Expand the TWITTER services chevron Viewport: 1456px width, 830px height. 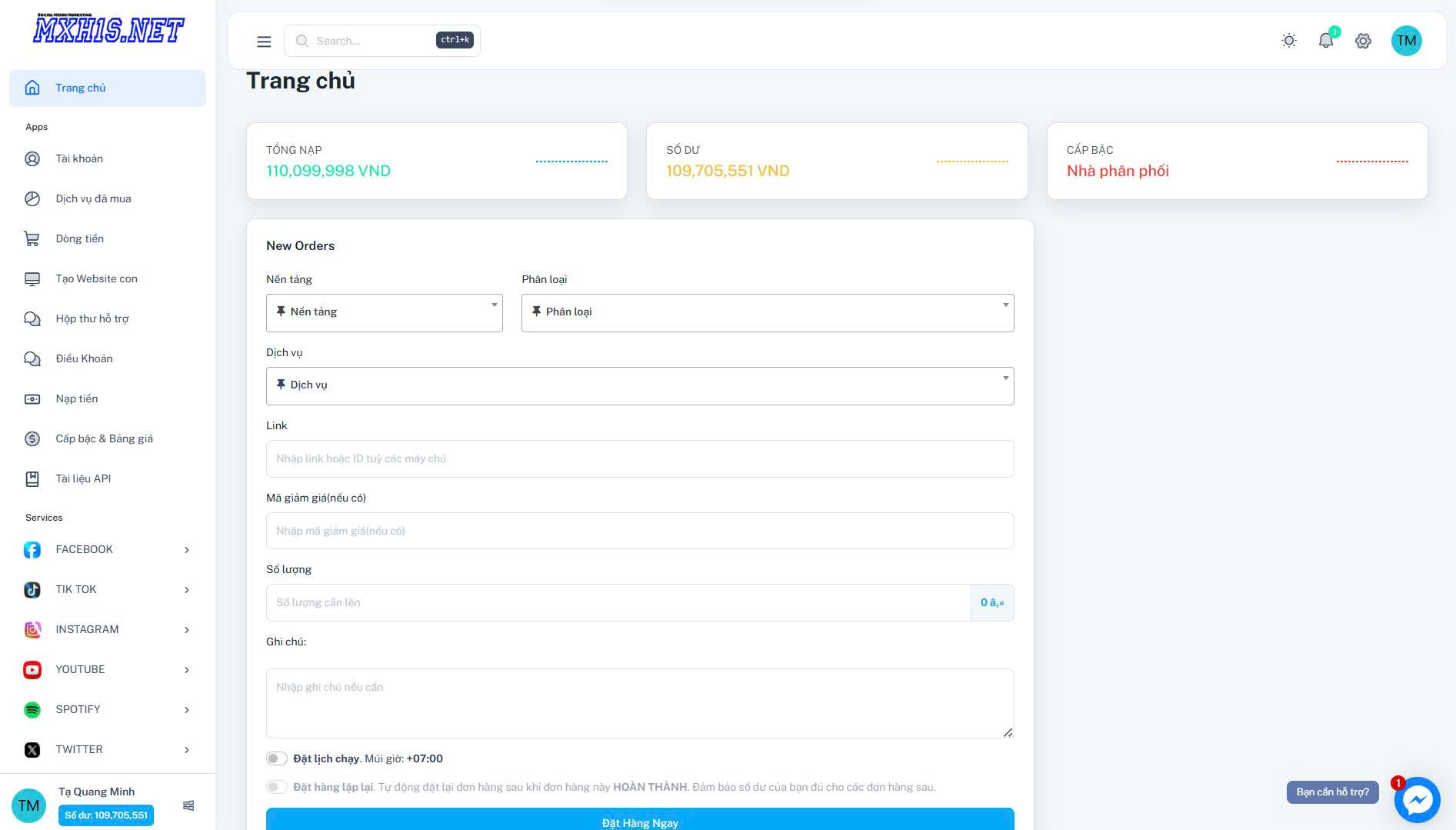click(187, 749)
